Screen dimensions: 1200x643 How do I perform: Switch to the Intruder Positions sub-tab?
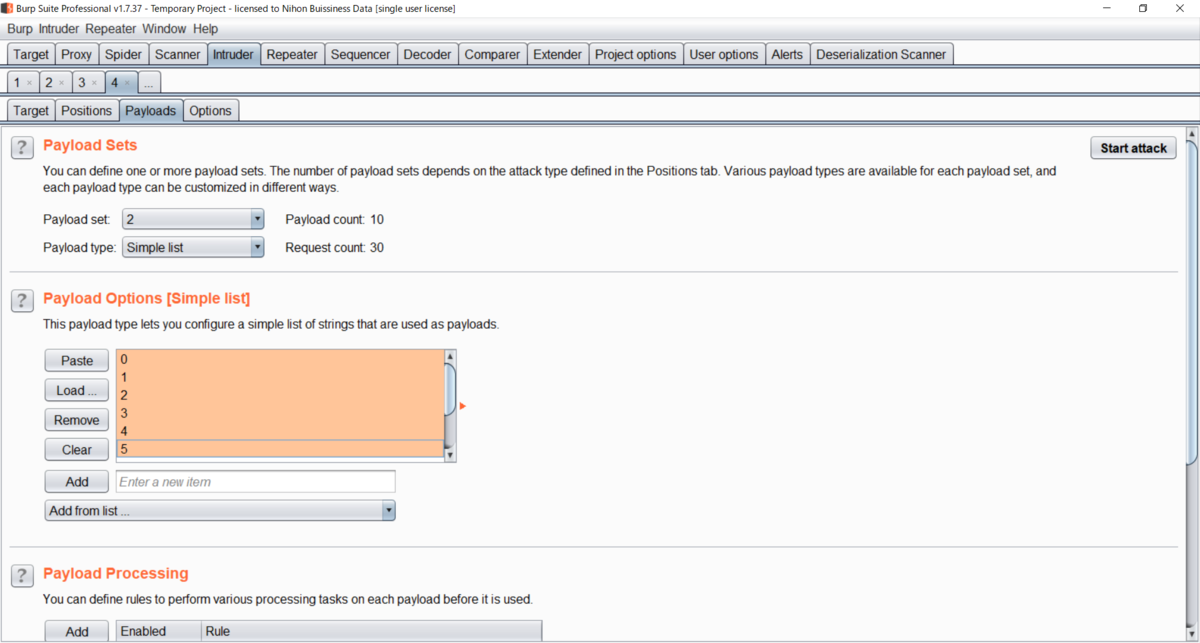pyautogui.click(x=86, y=110)
